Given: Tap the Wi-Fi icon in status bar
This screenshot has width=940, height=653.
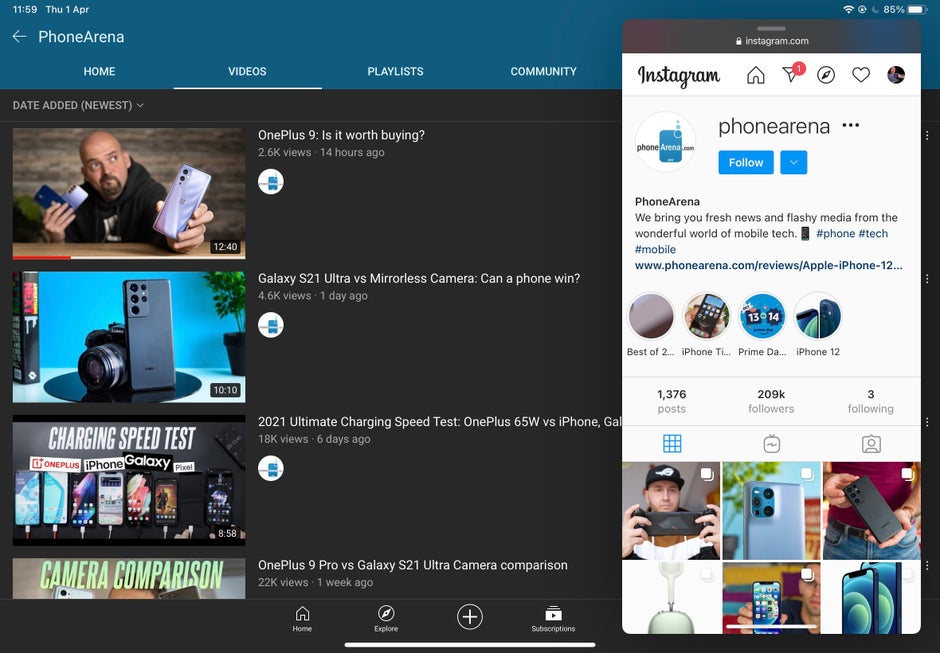Looking at the screenshot, I should point(848,10).
